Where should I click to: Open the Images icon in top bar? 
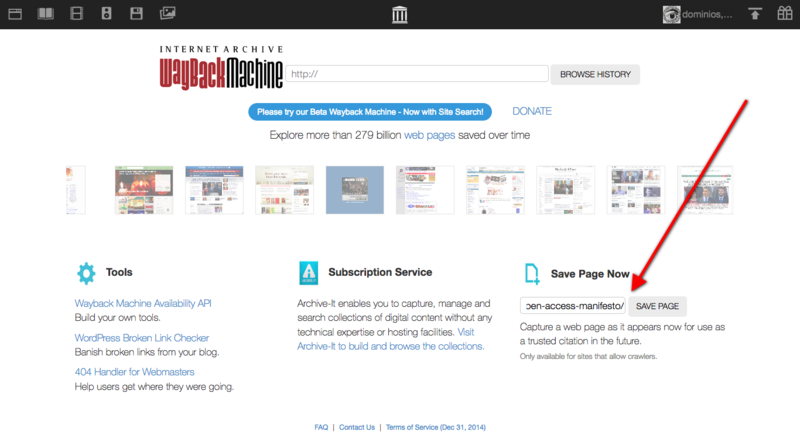pyautogui.click(x=167, y=13)
